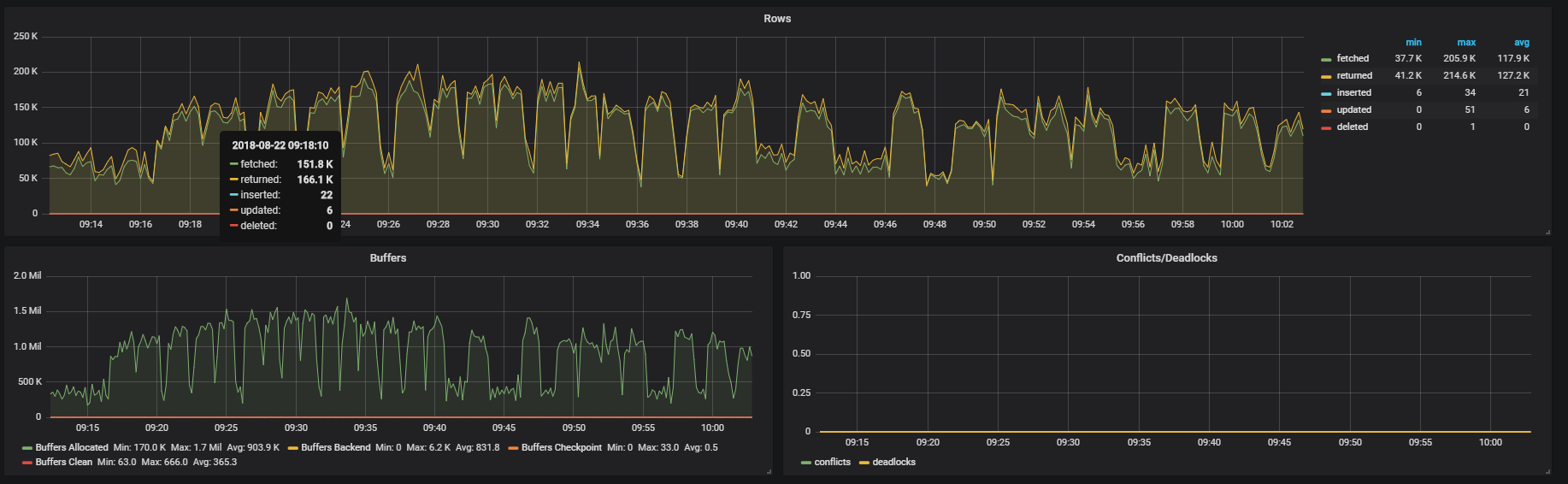Sort Rows legend by the avg column
The image size is (1568, 484).
pyautogui.click(x=1522, y=42)
